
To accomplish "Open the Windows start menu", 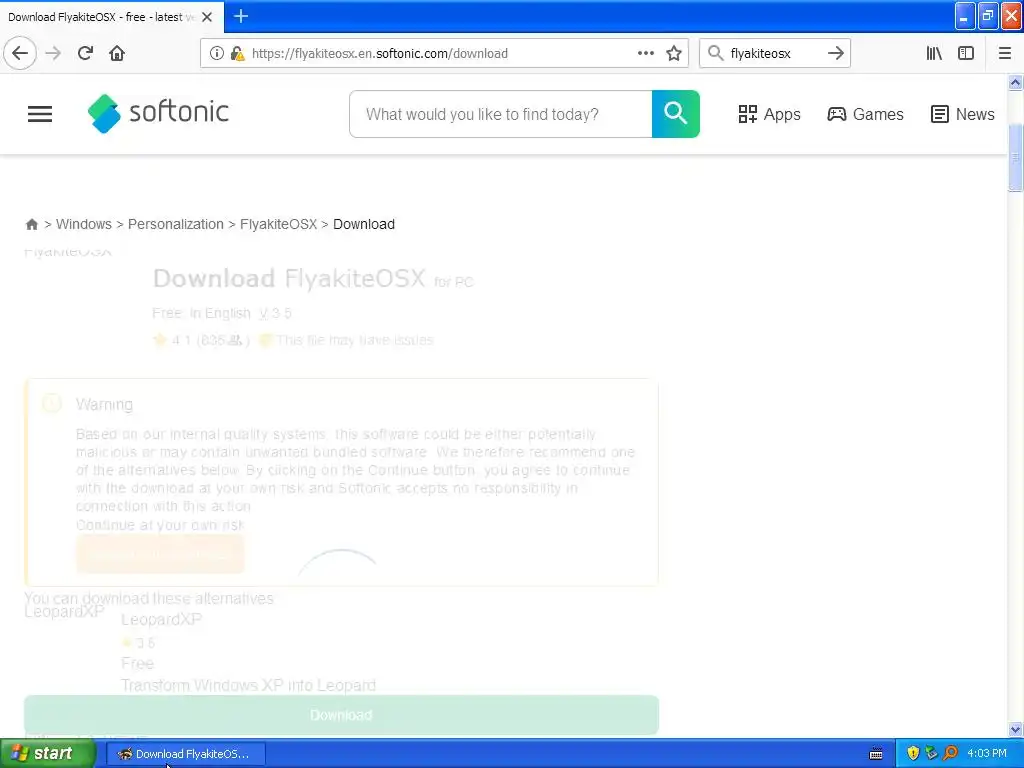I will [48, 754].
